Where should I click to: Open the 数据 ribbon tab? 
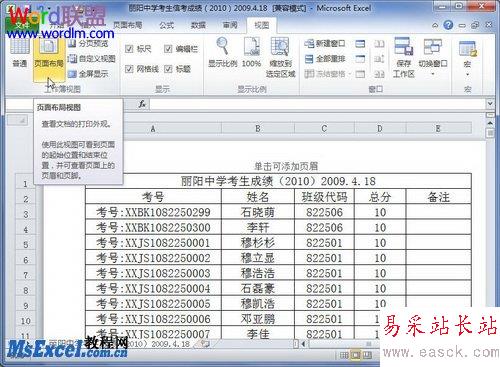(x=198, y=25)
